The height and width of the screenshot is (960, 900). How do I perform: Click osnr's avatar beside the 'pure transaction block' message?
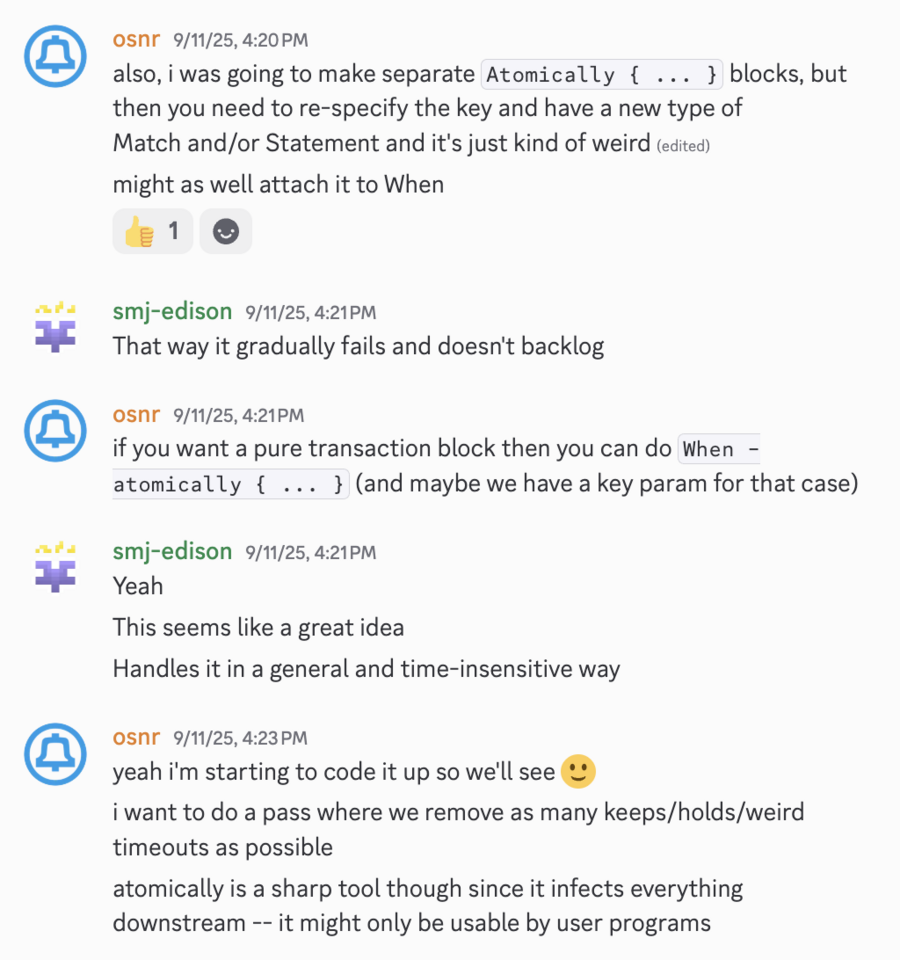pos(56,430)
